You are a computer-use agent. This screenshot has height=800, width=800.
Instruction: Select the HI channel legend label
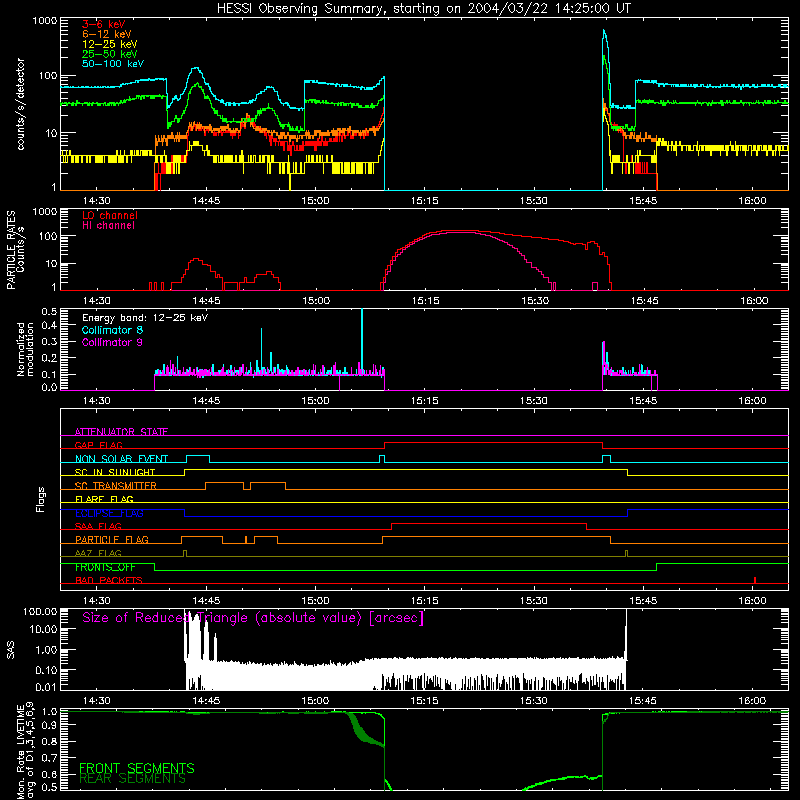(x=109, y=226)
